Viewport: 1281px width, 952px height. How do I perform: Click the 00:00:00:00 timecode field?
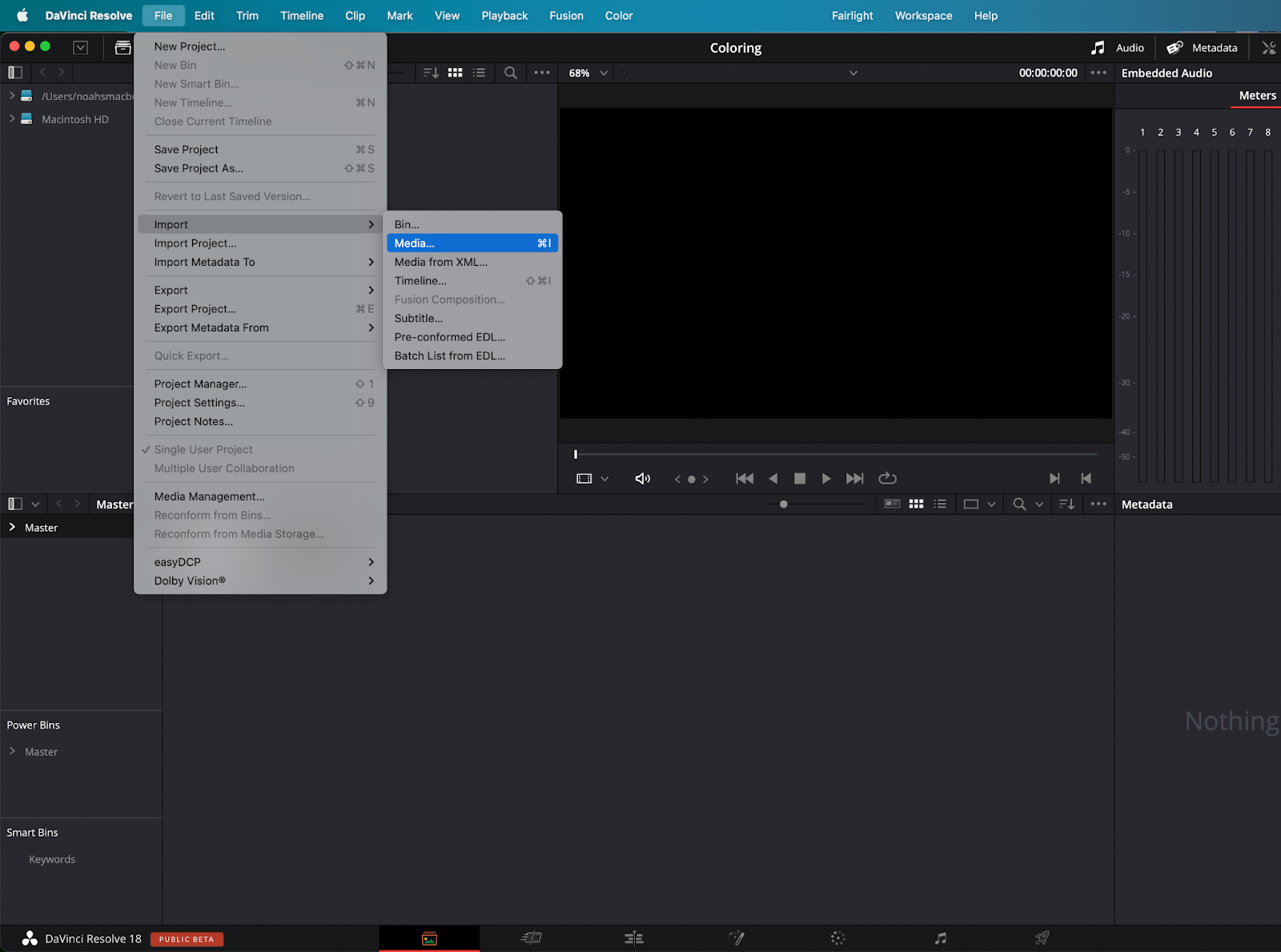click(1048, 73)
